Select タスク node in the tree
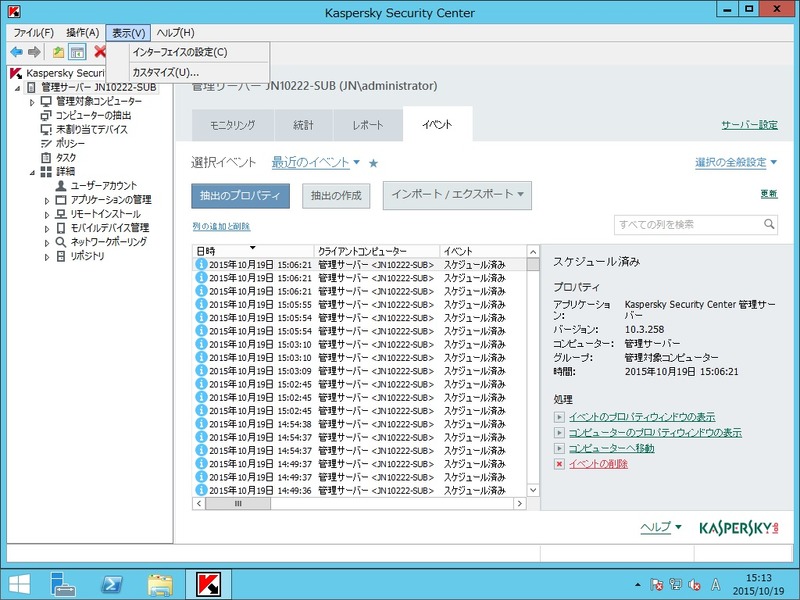 click(x=66, y=157)
